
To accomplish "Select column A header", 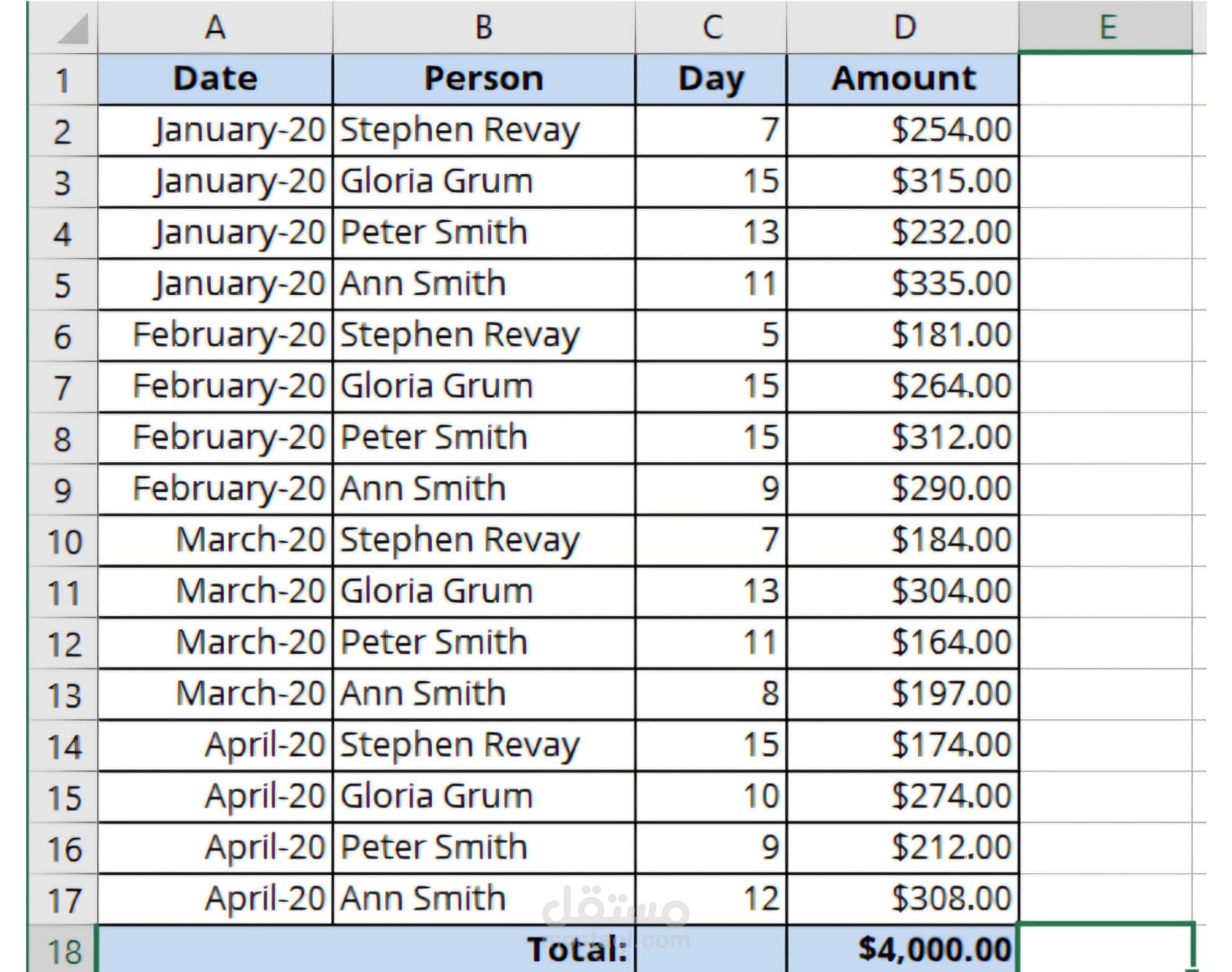I will click(x=215, y=28).
